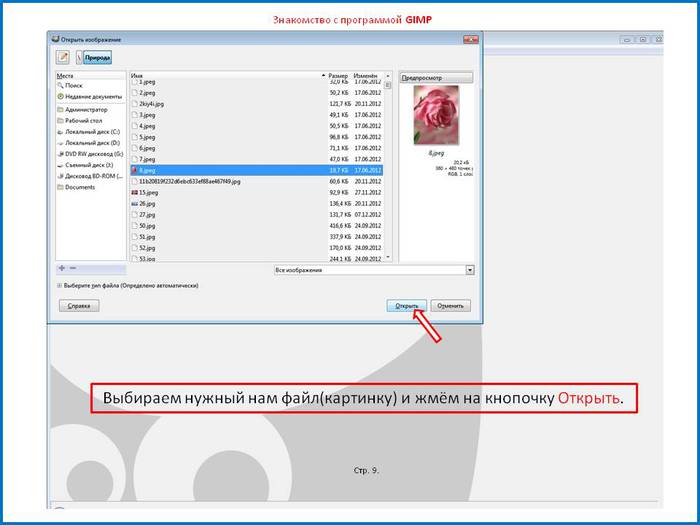The image size is (700, 525).
Task: Click the 27.11.2012 date cell
Action: pos(368,193)
